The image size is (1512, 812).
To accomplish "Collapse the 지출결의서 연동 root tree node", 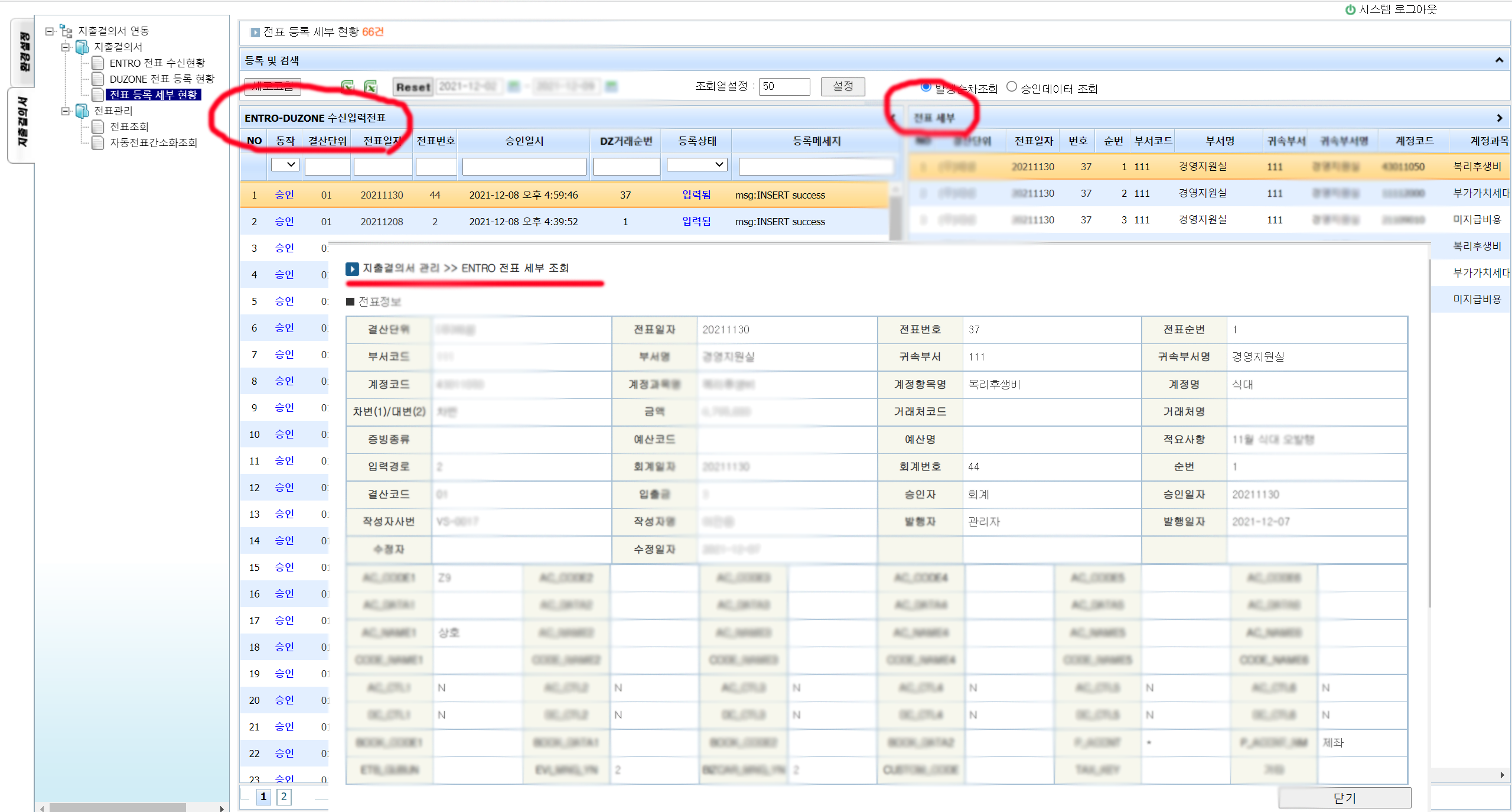I will coord(50,31).
